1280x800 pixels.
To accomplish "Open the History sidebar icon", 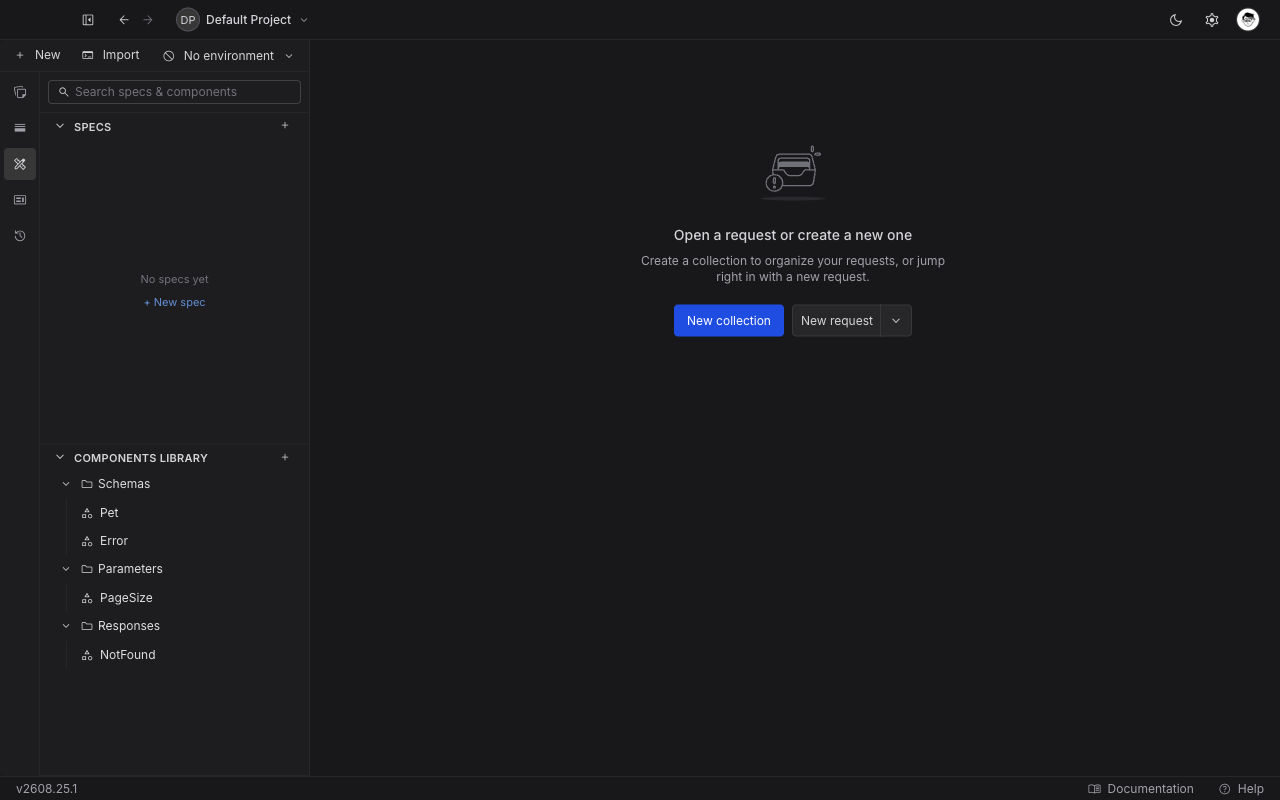I will tap(20, 236).
